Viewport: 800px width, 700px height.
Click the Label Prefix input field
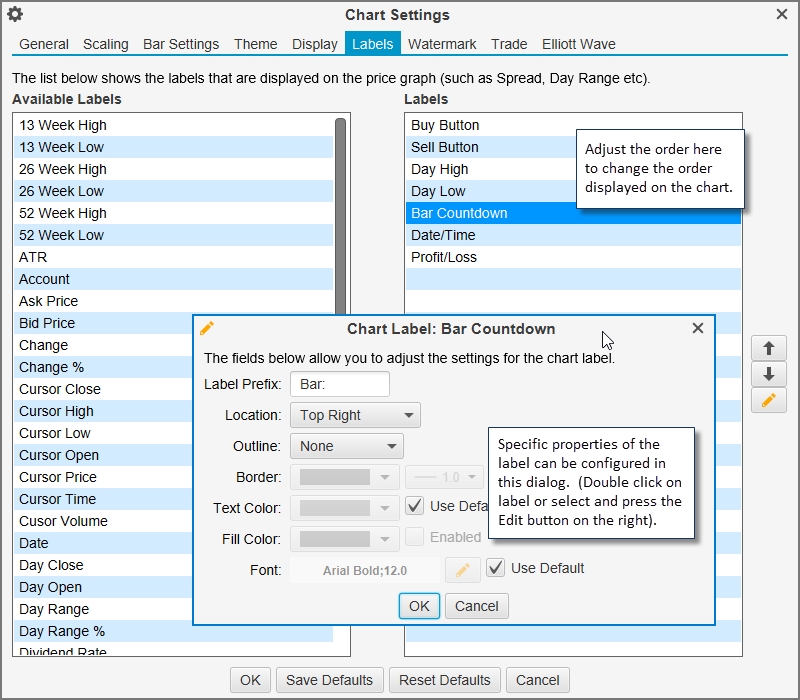(x=339, y=384)
